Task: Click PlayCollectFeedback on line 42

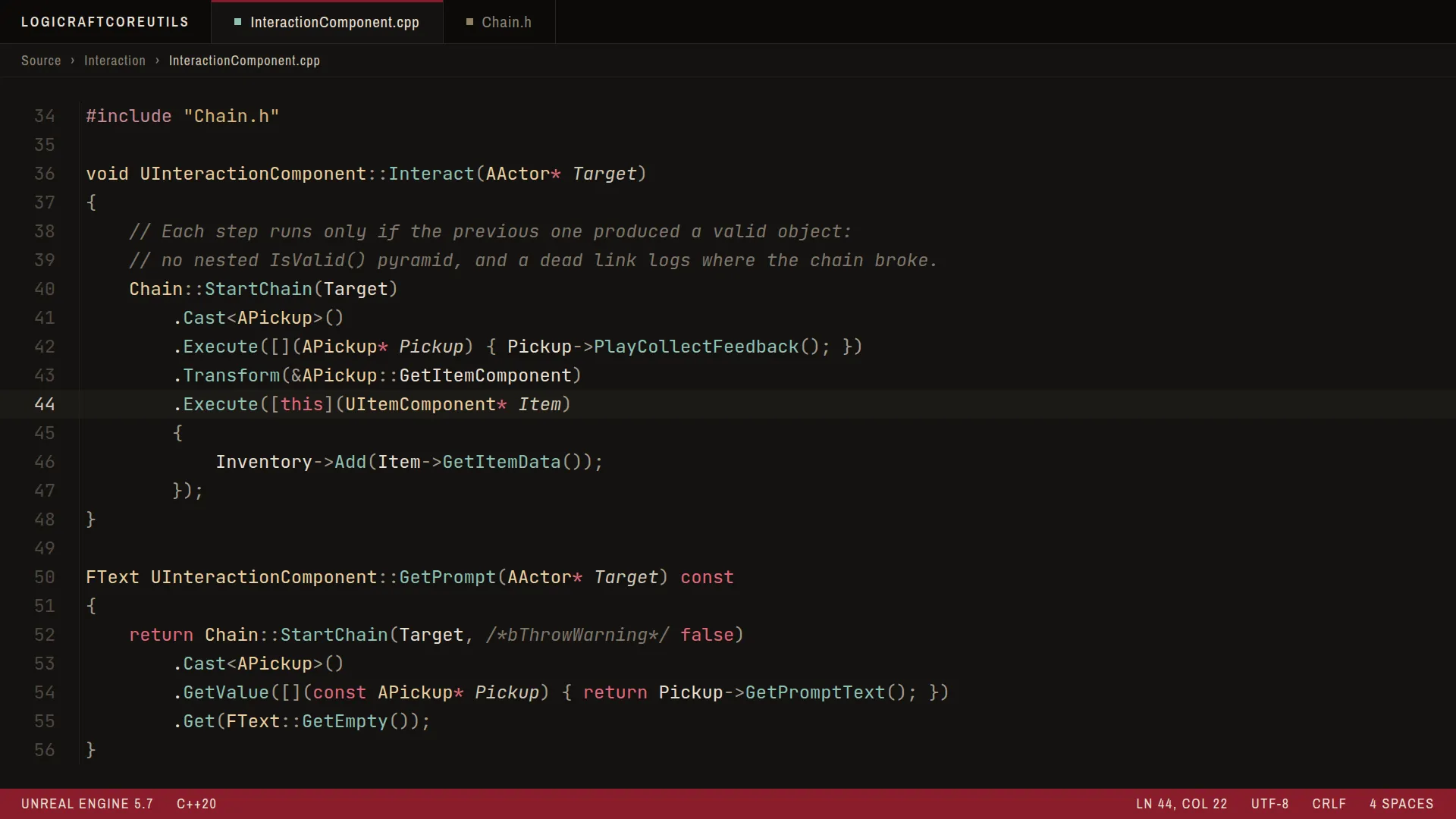Action: [696, 347]
